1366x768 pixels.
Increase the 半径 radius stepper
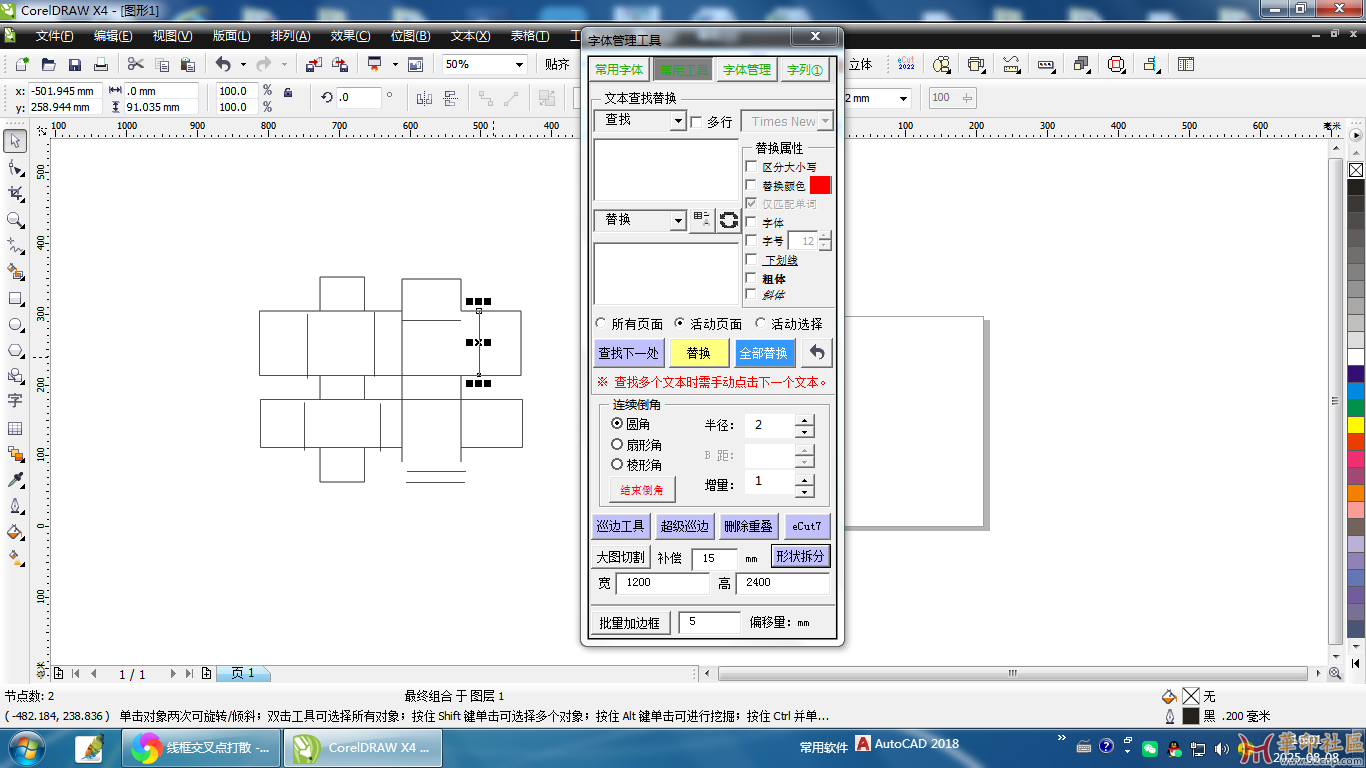(804, 420)
